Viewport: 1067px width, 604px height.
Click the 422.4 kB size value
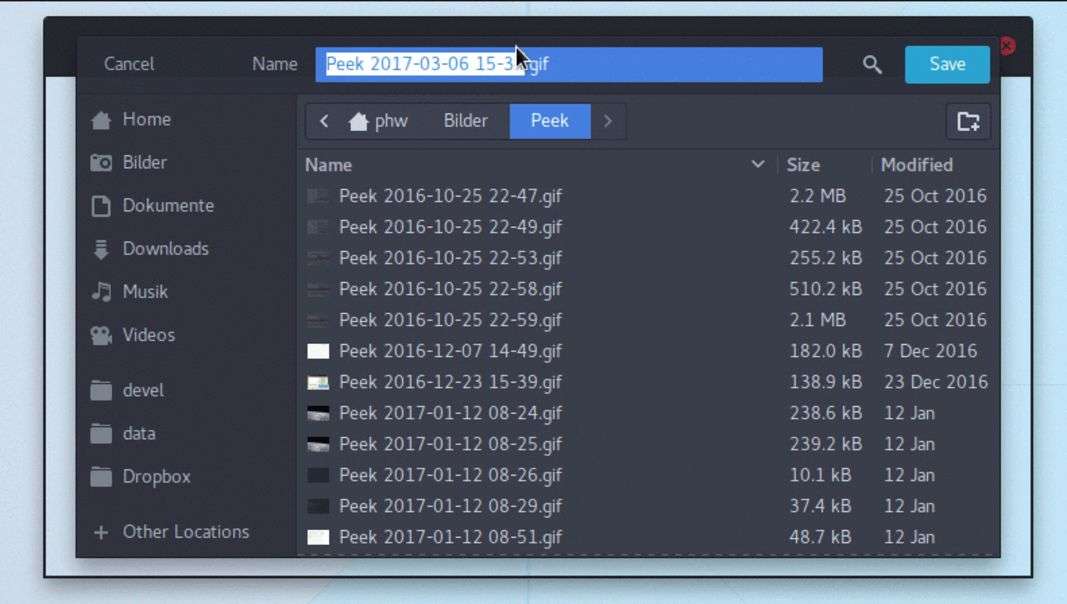[825, 227]
